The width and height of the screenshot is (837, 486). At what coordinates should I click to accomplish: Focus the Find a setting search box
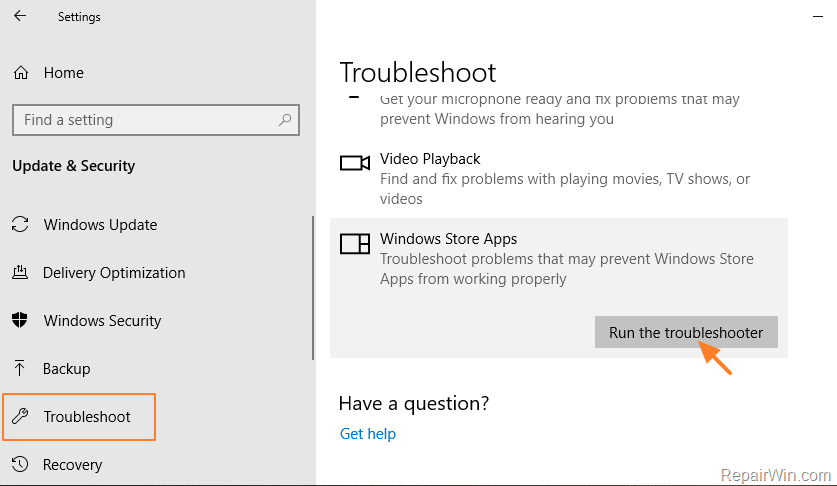pos(145,120)
